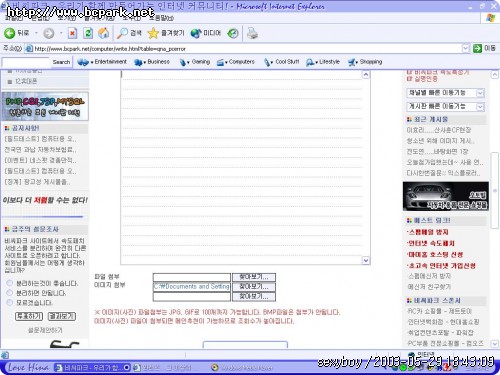Click the survey vote button
This screenshot has width=500, height=375.
point(29,316)
